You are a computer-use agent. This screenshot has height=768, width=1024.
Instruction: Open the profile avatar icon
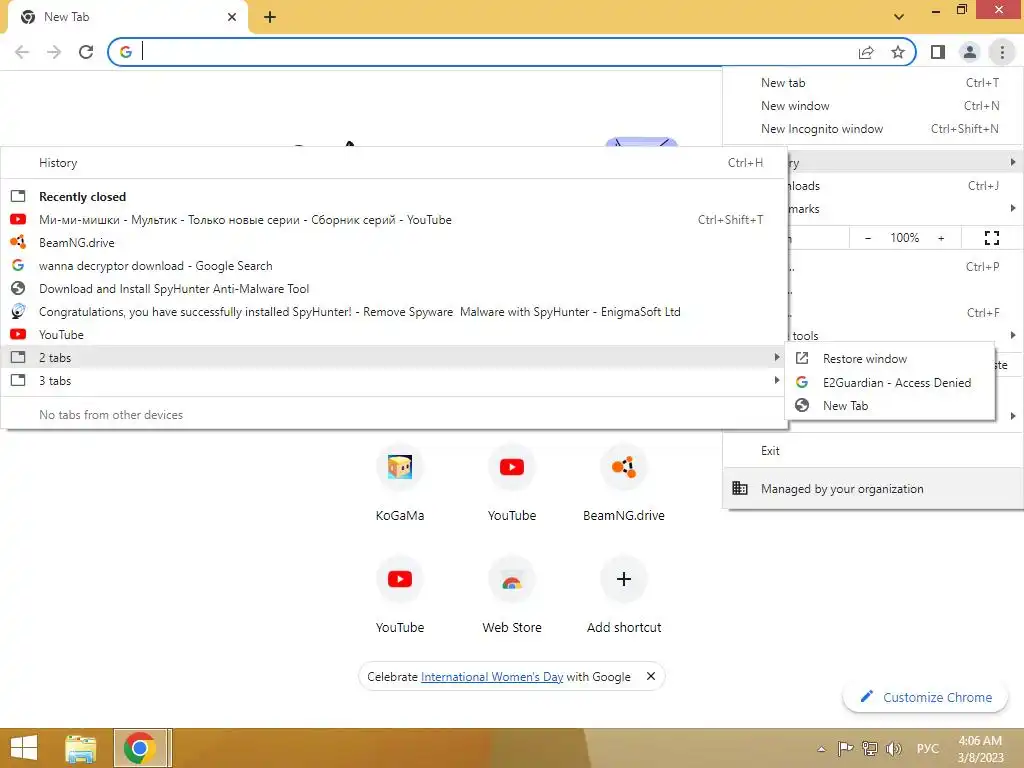click(970, 52)
